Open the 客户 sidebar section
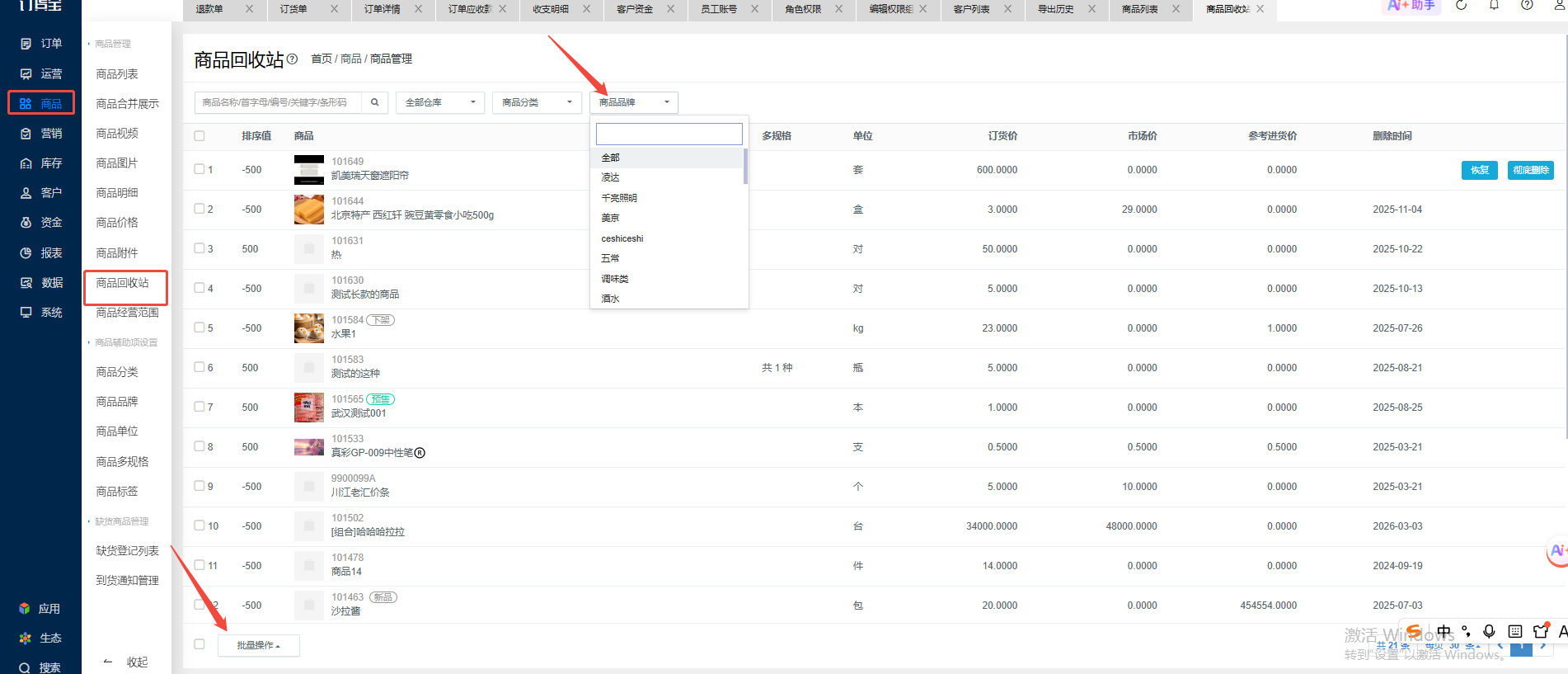 [x=41, y=193]
